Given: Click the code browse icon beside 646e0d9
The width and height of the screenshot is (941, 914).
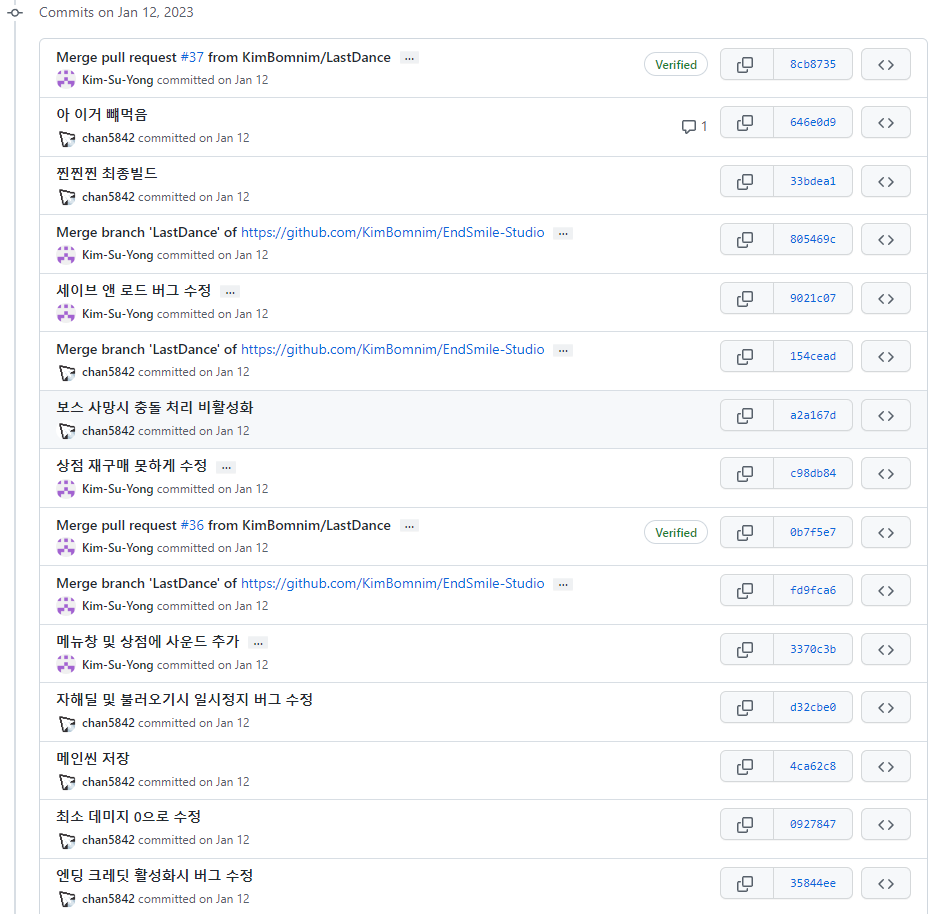Looking at the screenshot, I should (886, 122).
